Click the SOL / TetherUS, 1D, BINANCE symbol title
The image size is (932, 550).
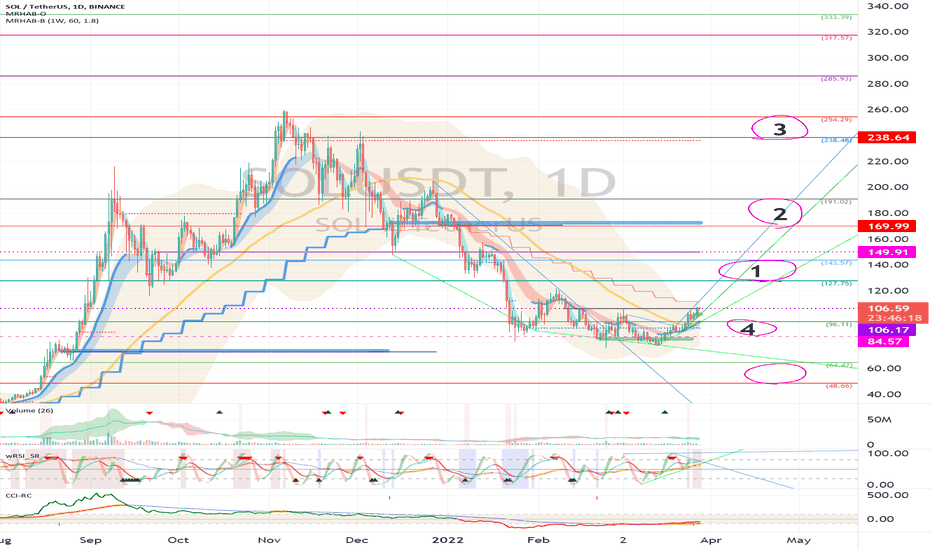tap(65, 7)
